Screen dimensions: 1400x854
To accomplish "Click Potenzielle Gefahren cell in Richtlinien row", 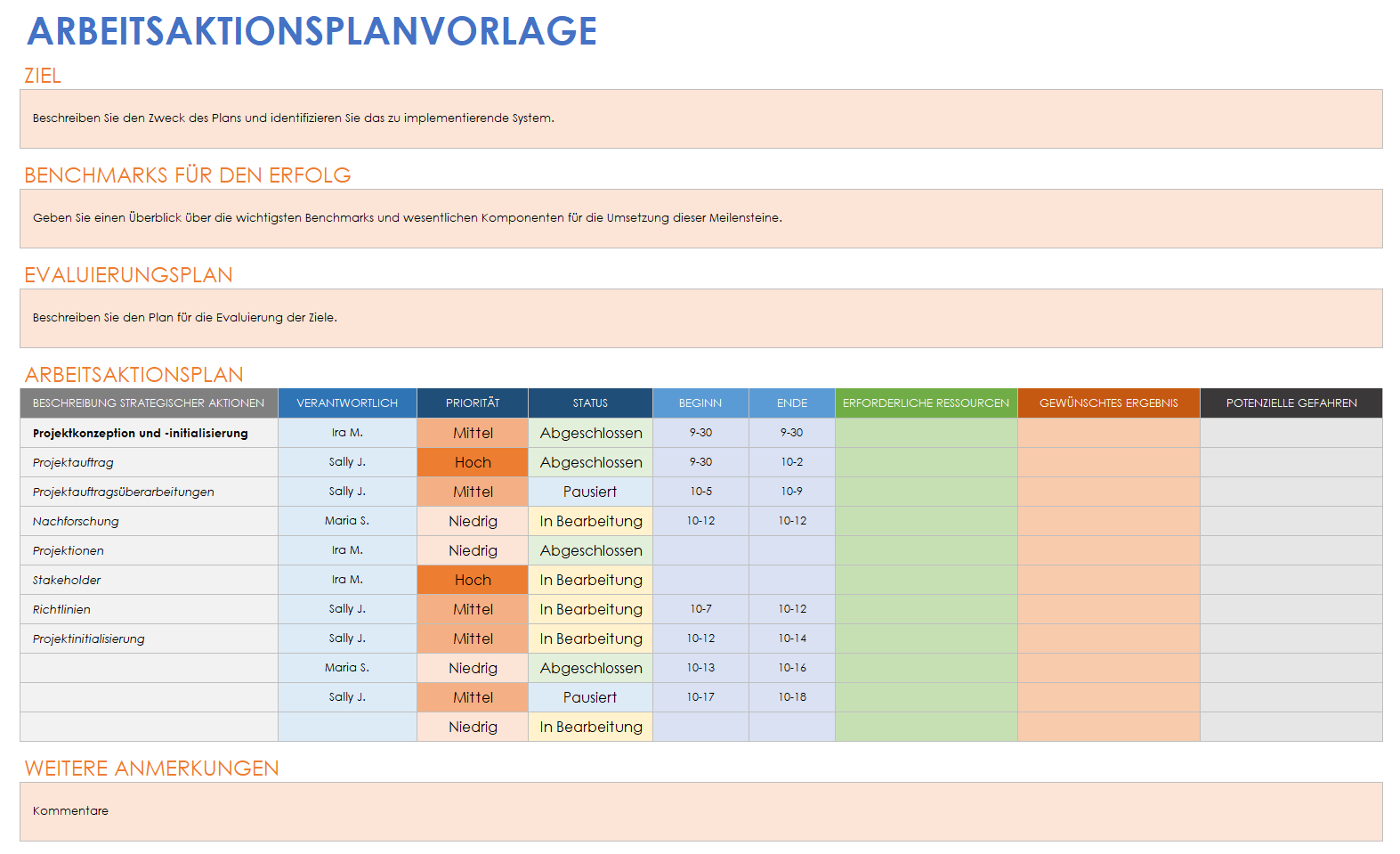I will click(x=1291, y=609).
